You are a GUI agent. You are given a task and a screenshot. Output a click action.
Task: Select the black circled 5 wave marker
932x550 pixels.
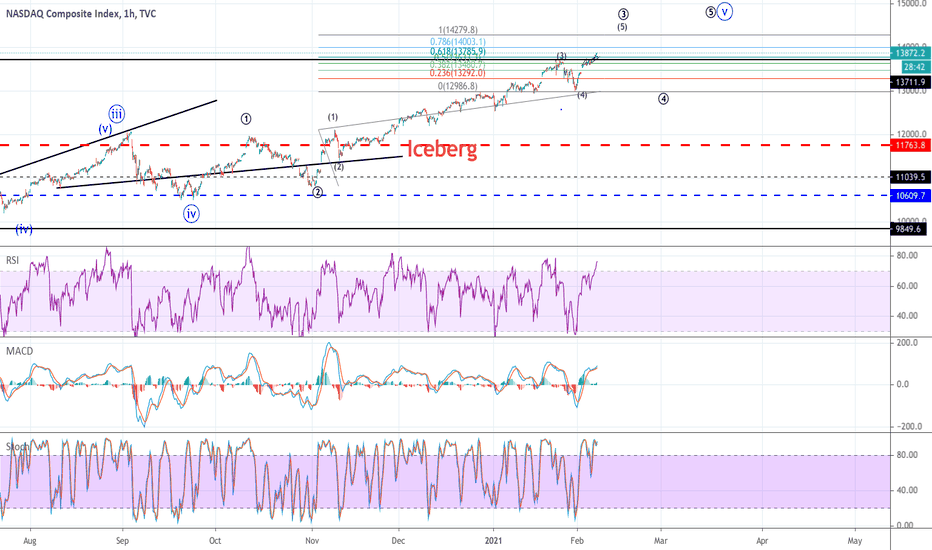(710, 11)
